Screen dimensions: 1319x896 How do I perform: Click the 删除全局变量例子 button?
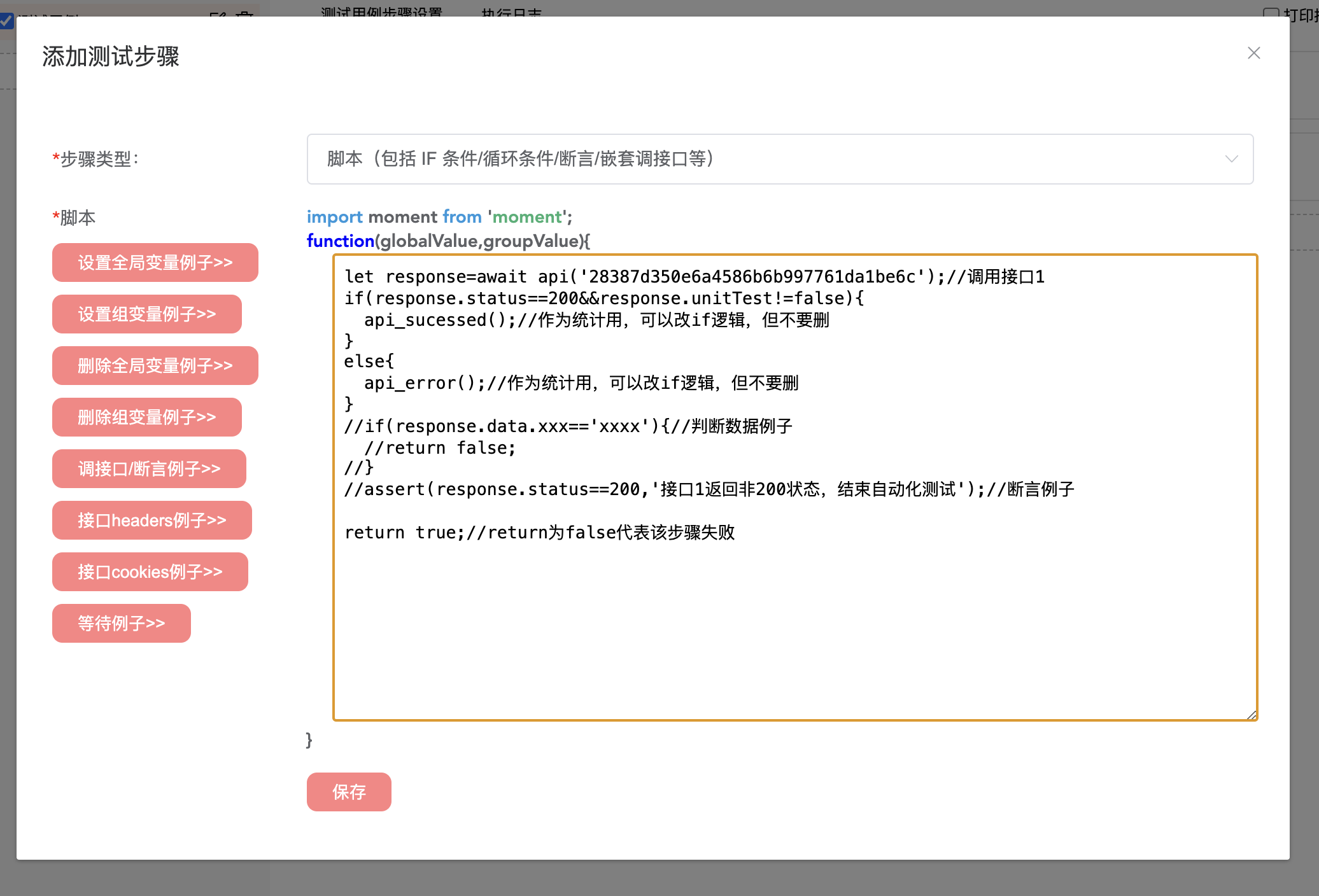point(155,365)
